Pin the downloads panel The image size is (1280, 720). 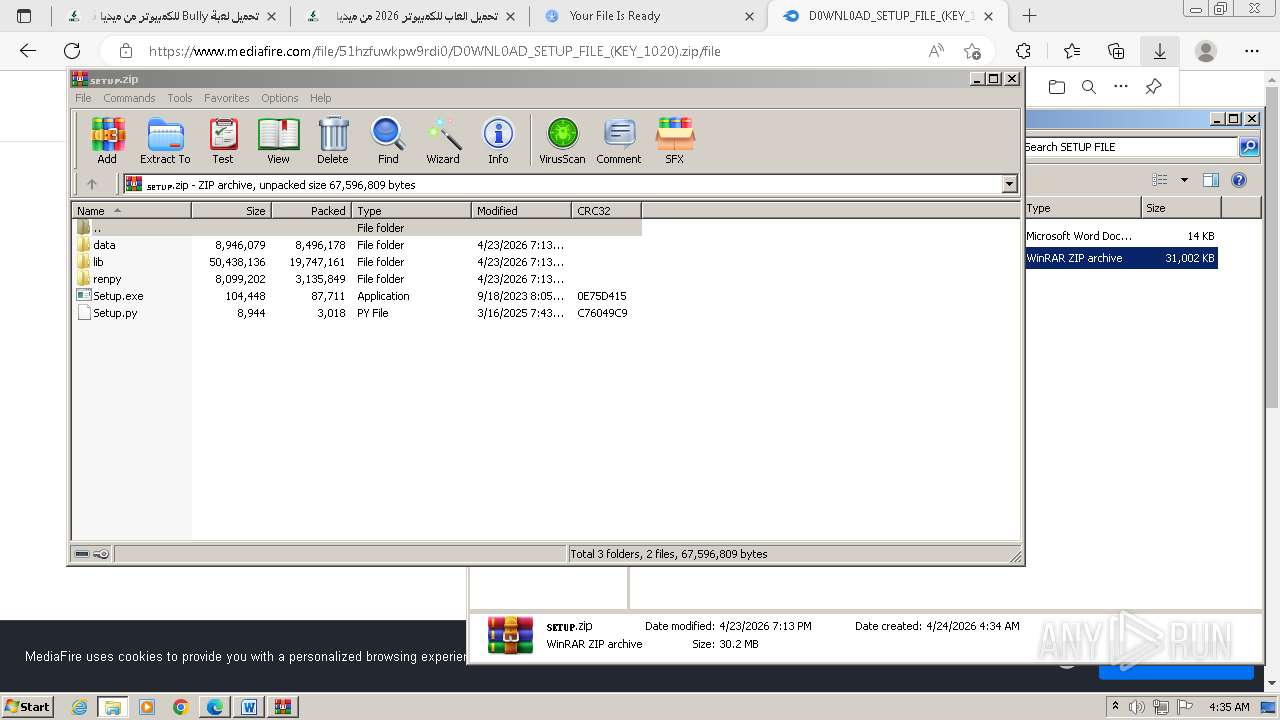(x=1153, y=87)
